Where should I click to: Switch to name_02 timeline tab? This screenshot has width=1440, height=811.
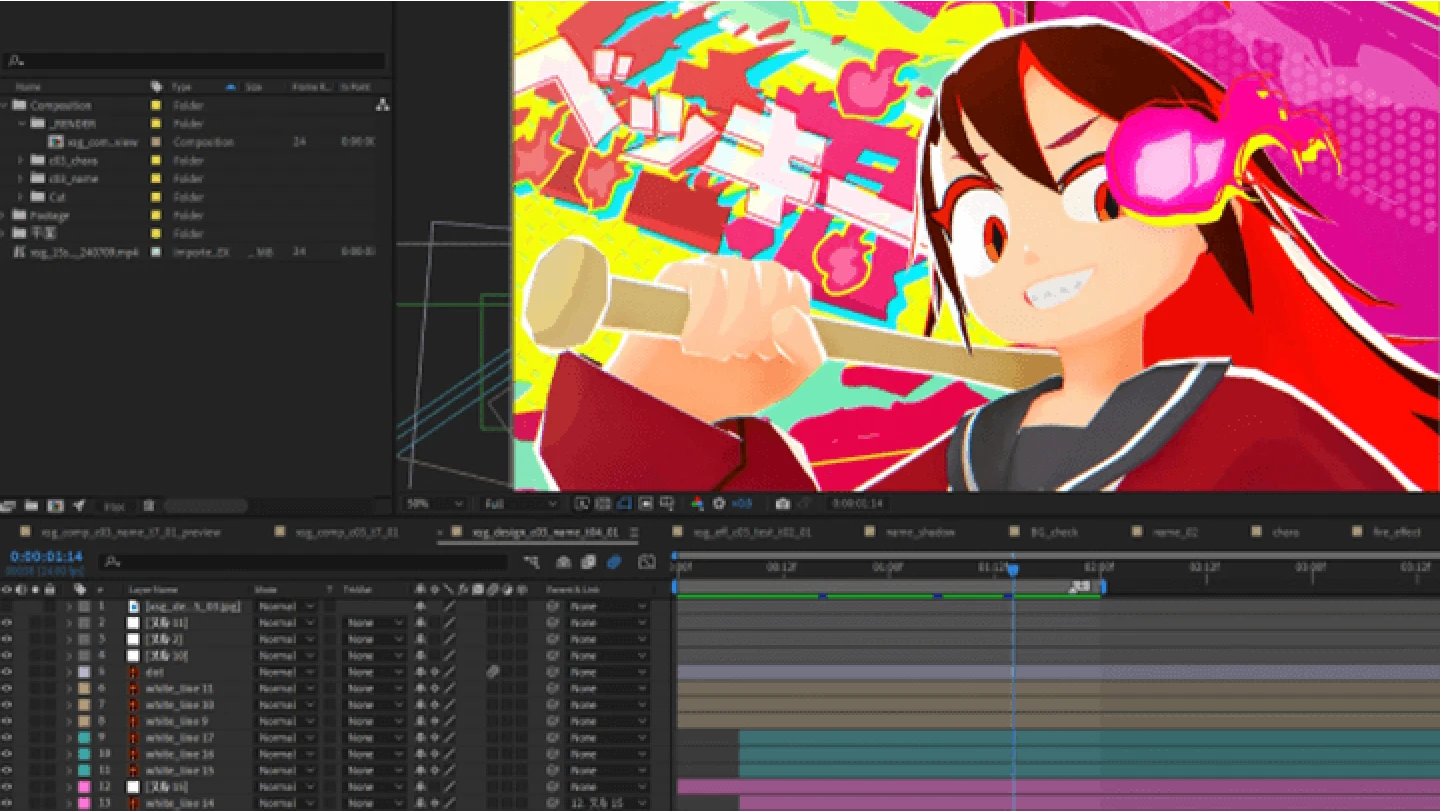pyautogui.click(x=1175, y=532)
